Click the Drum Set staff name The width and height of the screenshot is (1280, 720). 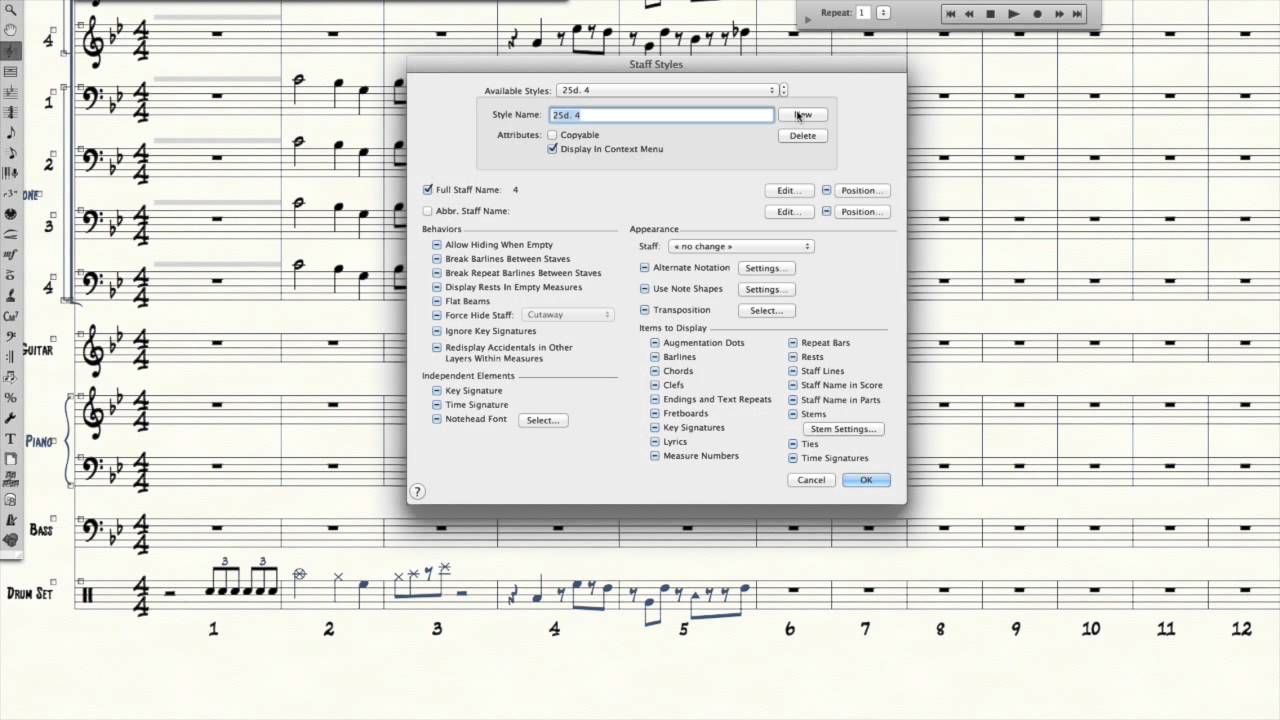[30, 594]
